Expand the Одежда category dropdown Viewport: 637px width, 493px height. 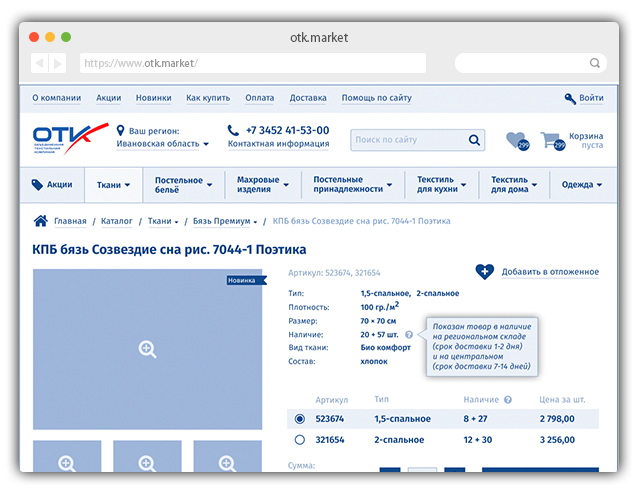click(582, 185)
